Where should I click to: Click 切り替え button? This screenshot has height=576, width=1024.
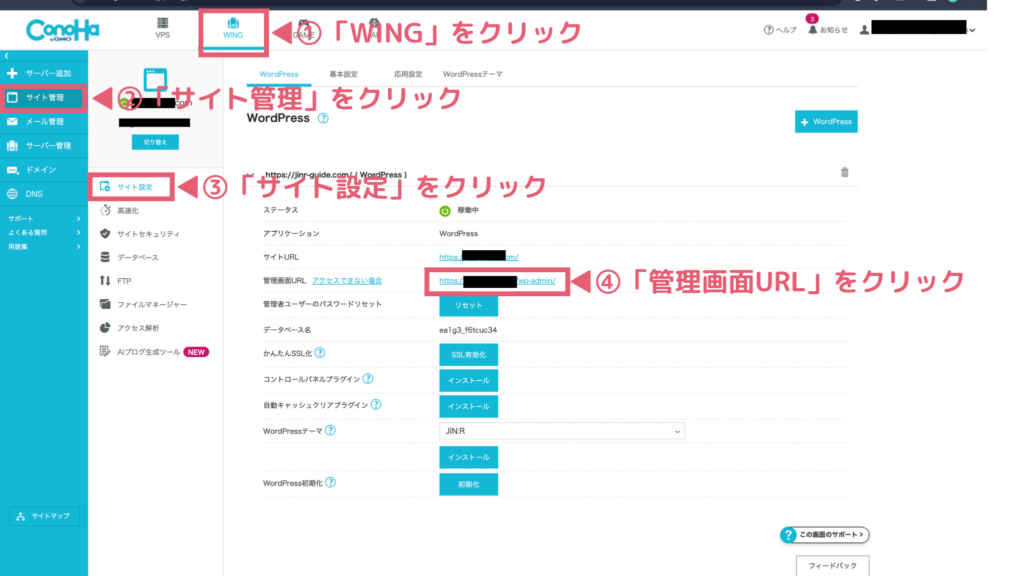tap(155, 142)
